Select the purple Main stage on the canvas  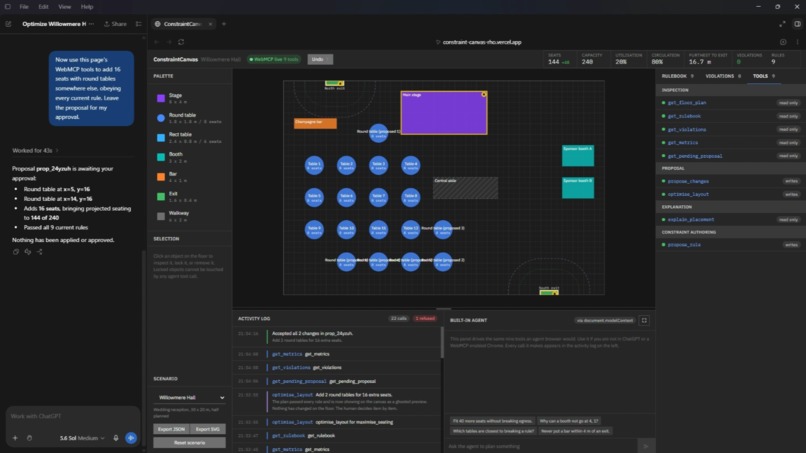(444, 113)
